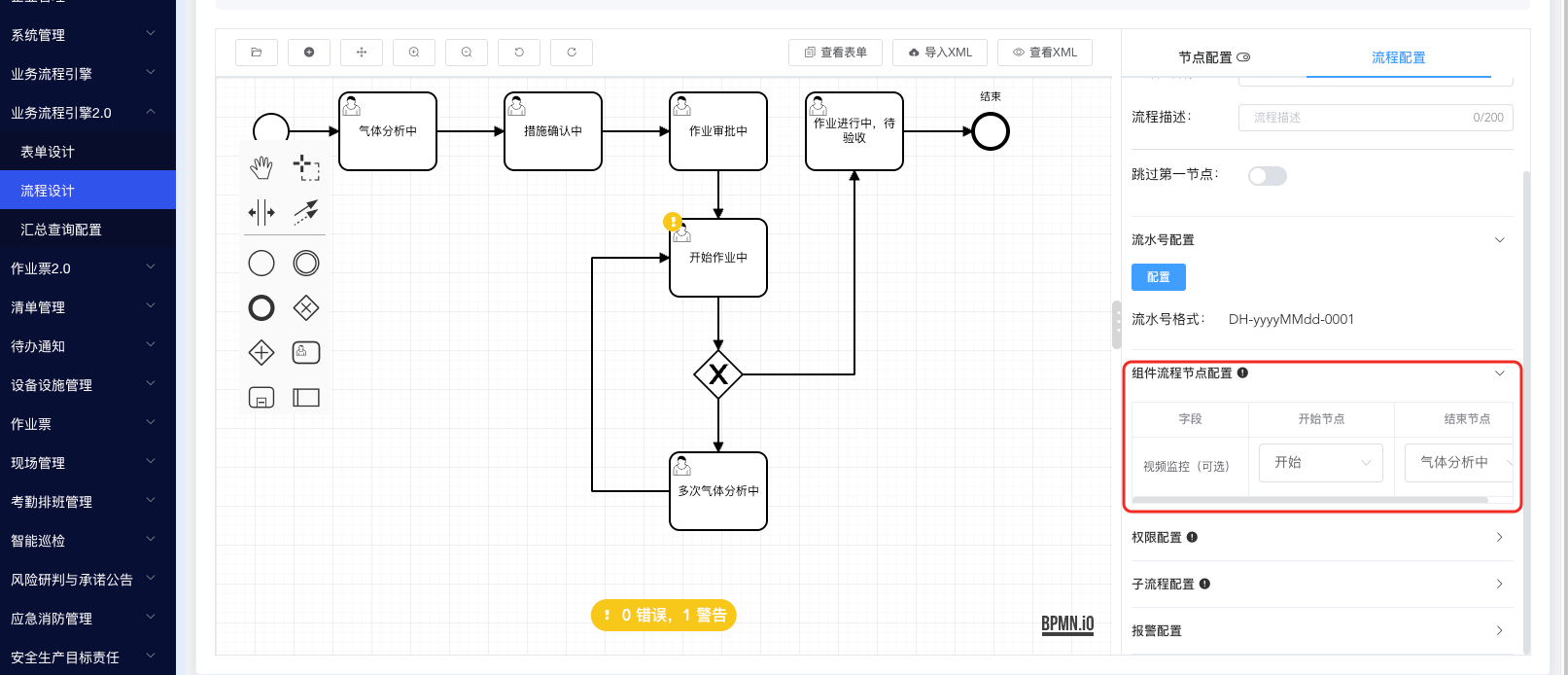Activate the global connect arrow tool
Screen dimensions: 1568x675
[x=306, y=212]
